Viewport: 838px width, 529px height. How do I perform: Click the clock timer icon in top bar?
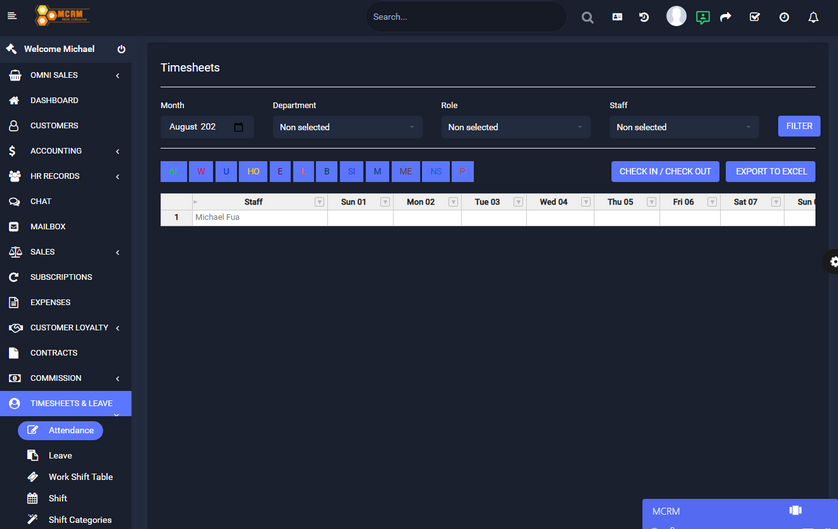(784, 17)
